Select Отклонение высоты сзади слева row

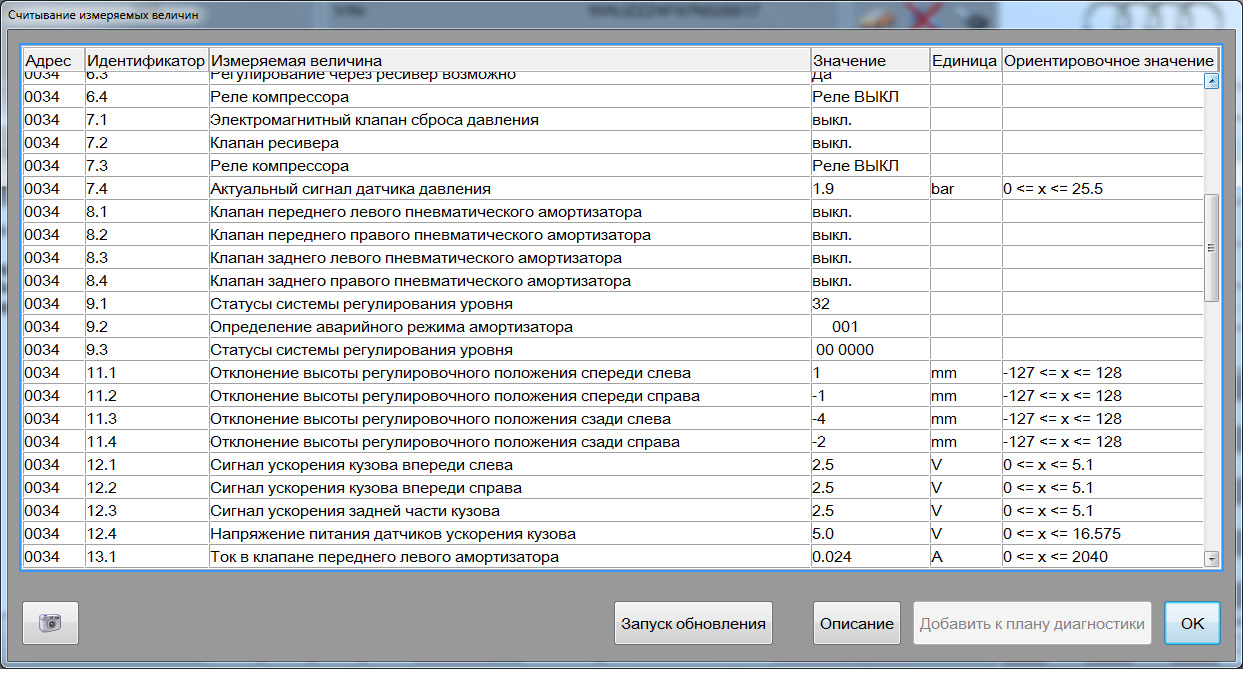[x=613, y=419]
